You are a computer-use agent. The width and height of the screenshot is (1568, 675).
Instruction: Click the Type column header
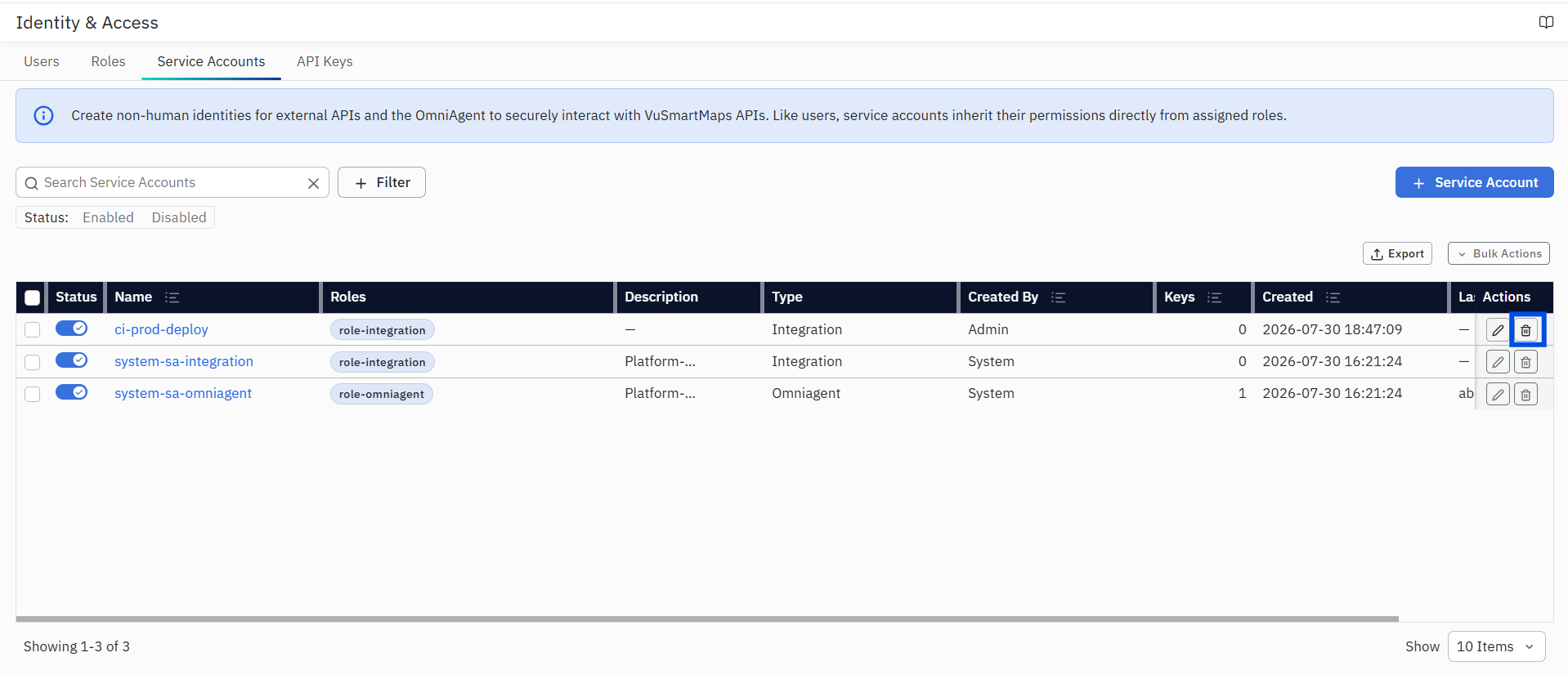[x=861, y=297]
